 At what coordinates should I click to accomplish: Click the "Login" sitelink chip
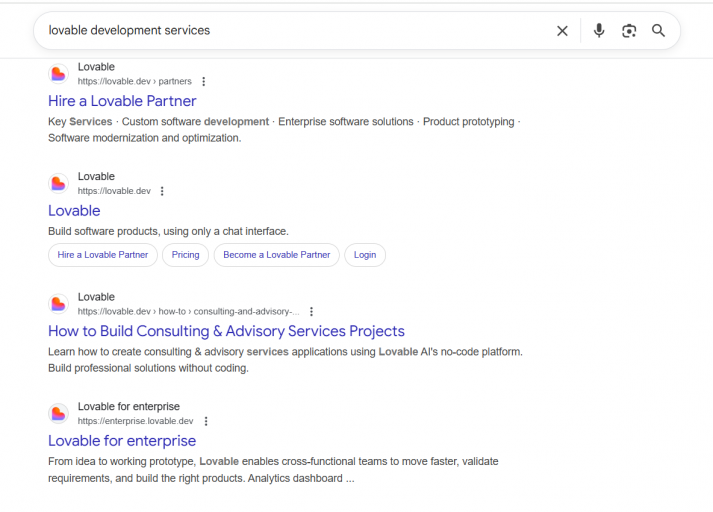[x=365, y=255]
